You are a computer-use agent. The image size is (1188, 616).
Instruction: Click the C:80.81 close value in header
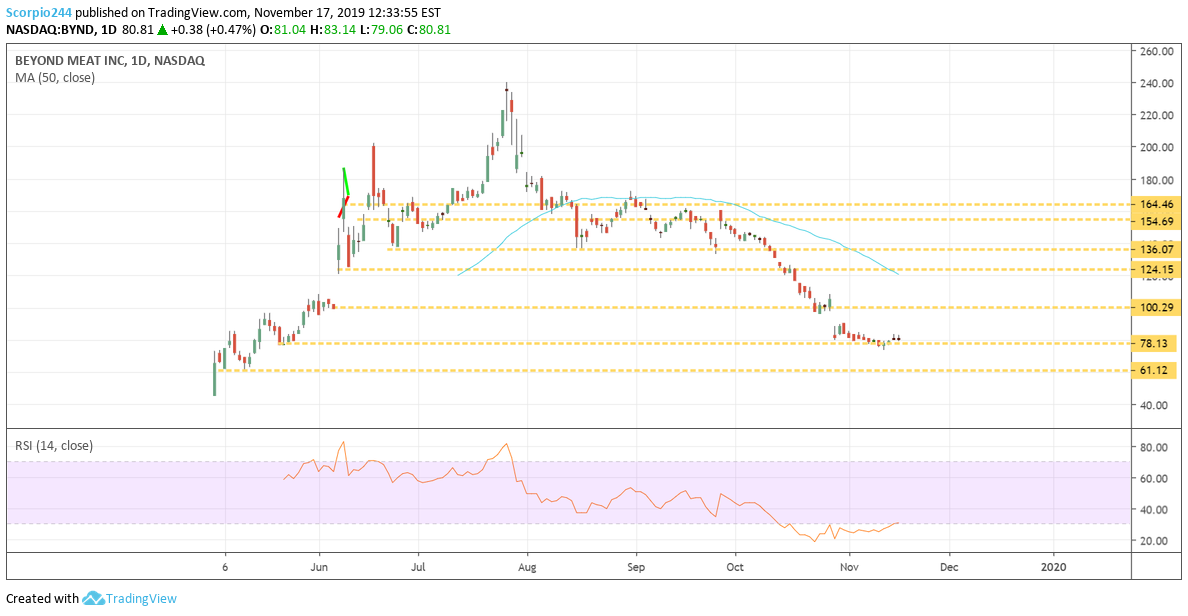tap(431, 30)
